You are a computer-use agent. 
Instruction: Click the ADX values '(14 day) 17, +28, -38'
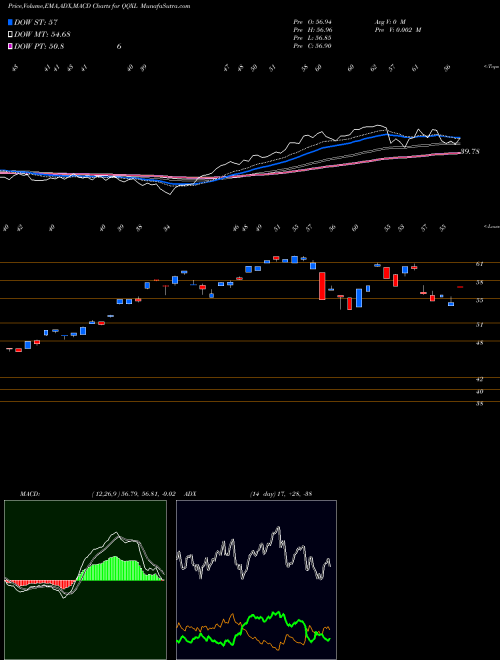(280, 493)
